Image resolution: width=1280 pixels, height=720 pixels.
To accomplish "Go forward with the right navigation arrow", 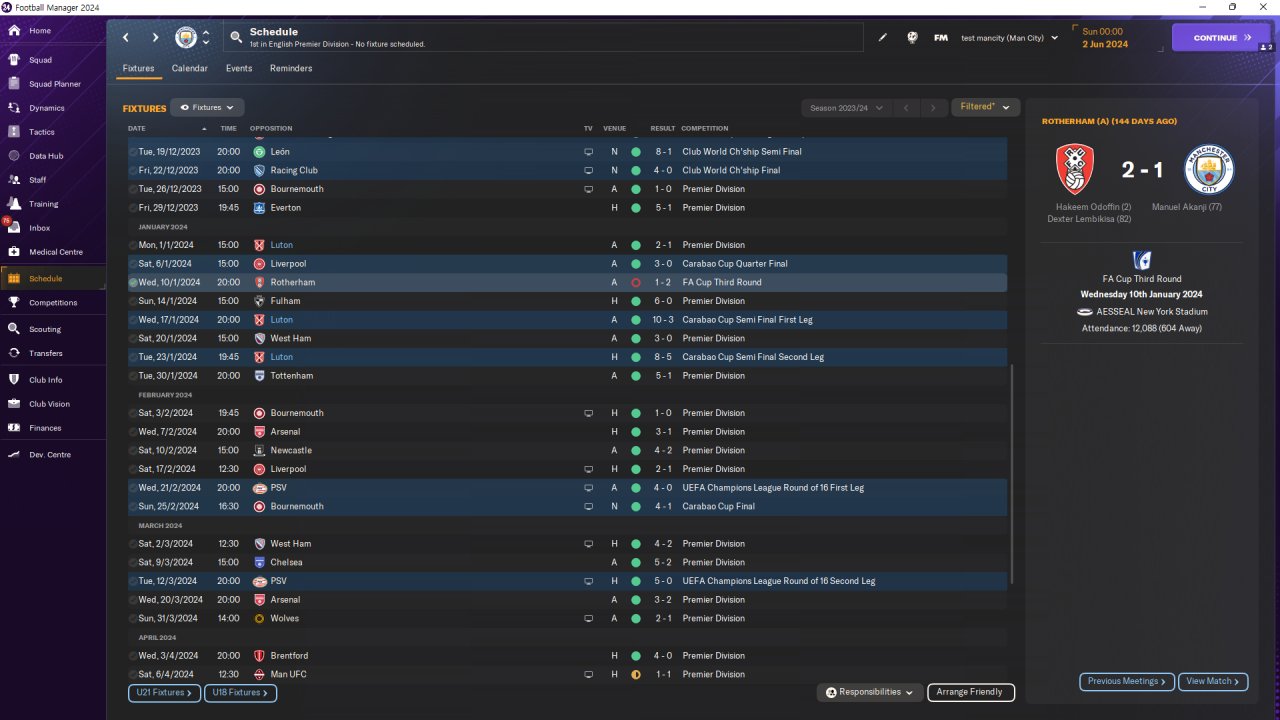I will tap(155, 38).
